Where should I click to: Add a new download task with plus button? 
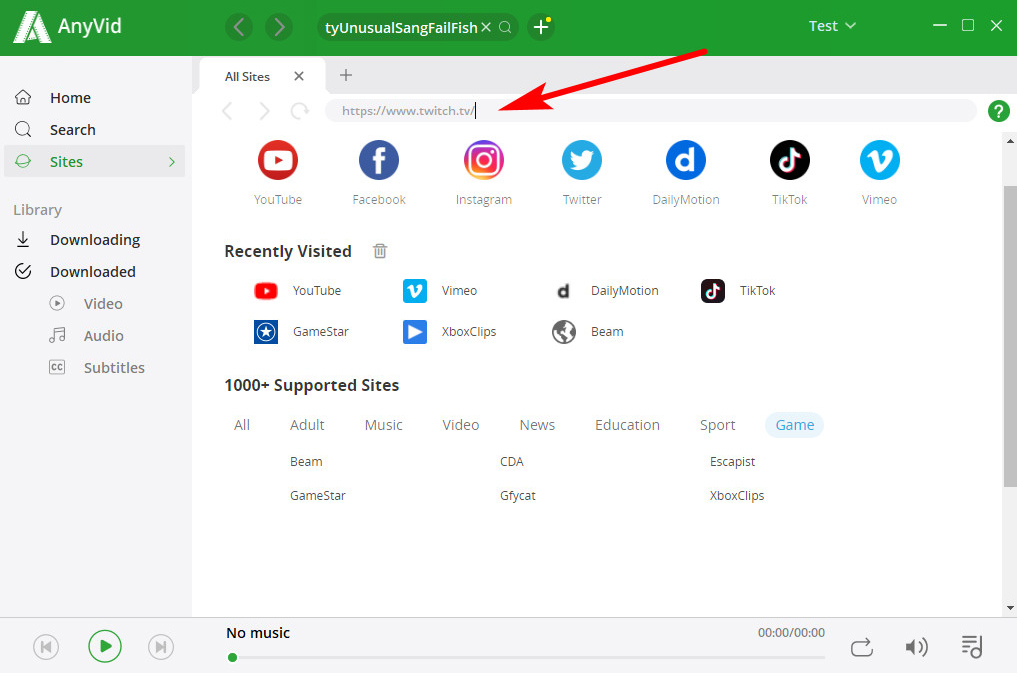tap(541, 27)
